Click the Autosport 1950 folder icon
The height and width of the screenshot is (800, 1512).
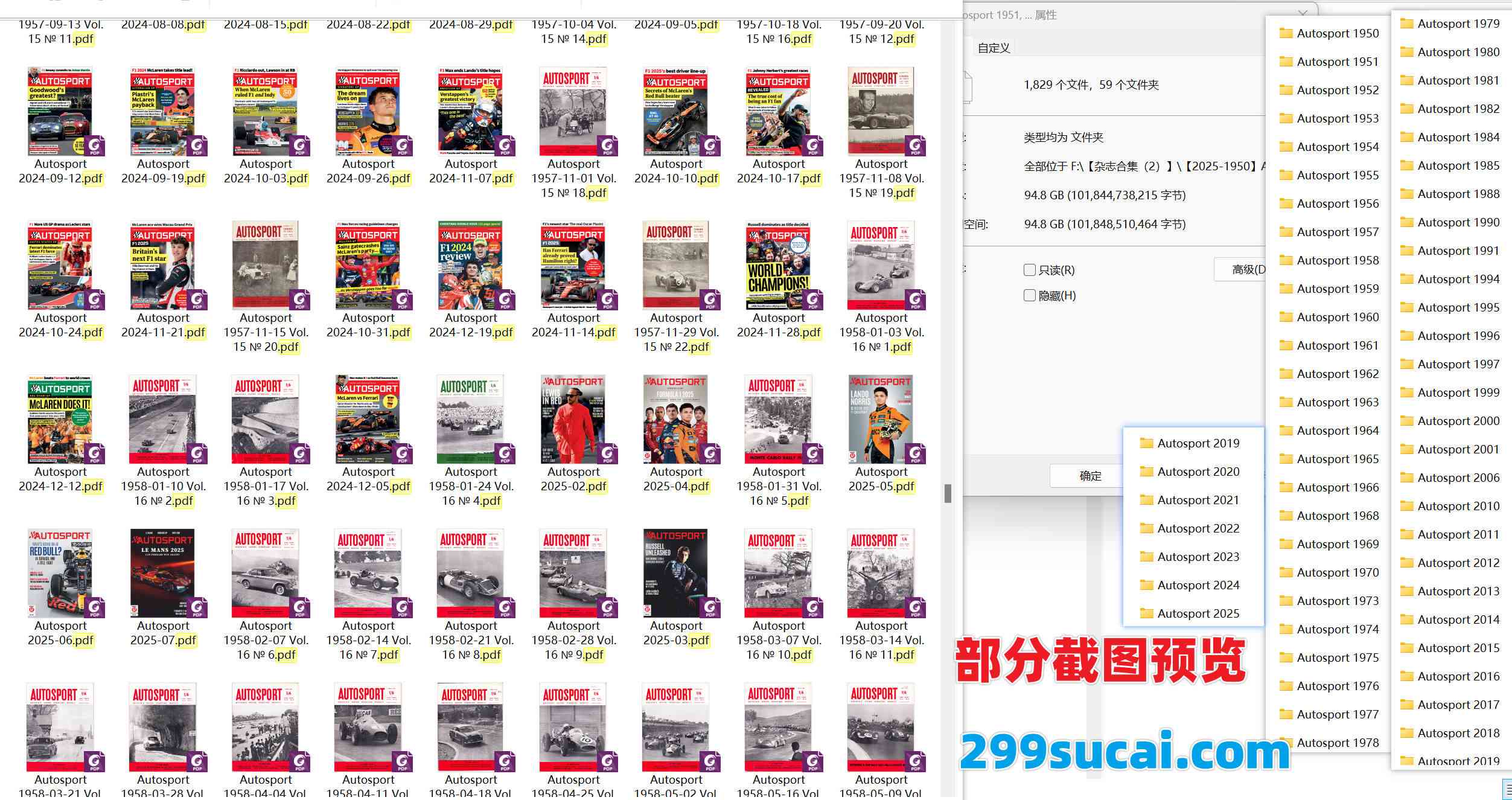pyautogui.click(x=1286, y=34)
